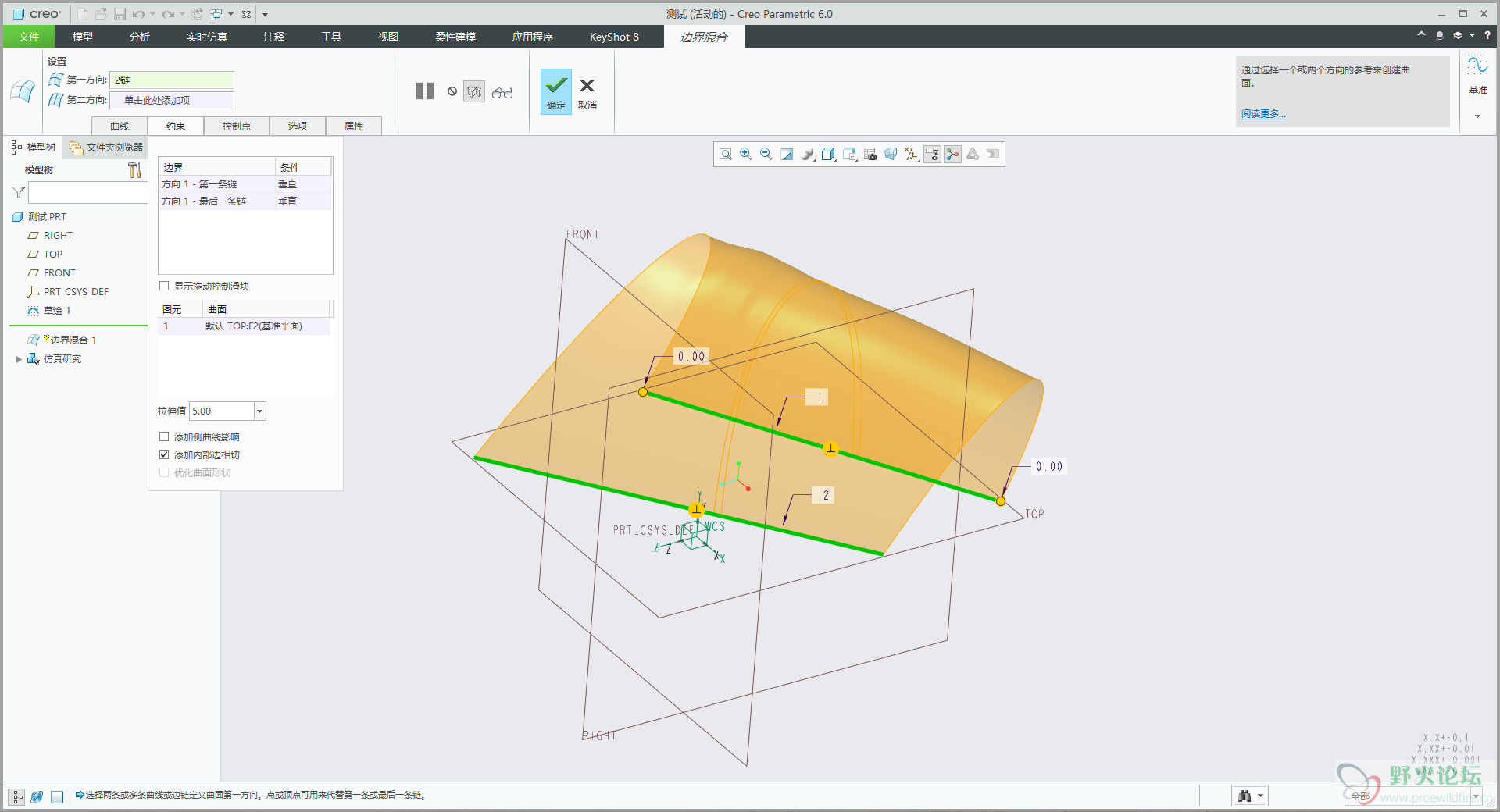Confirm the feature with 确定 button
The image size is (1500, 812).
(556, 91)
